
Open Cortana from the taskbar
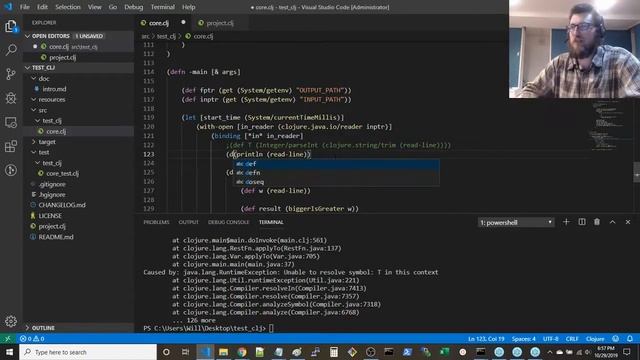[x=166, y=352]
